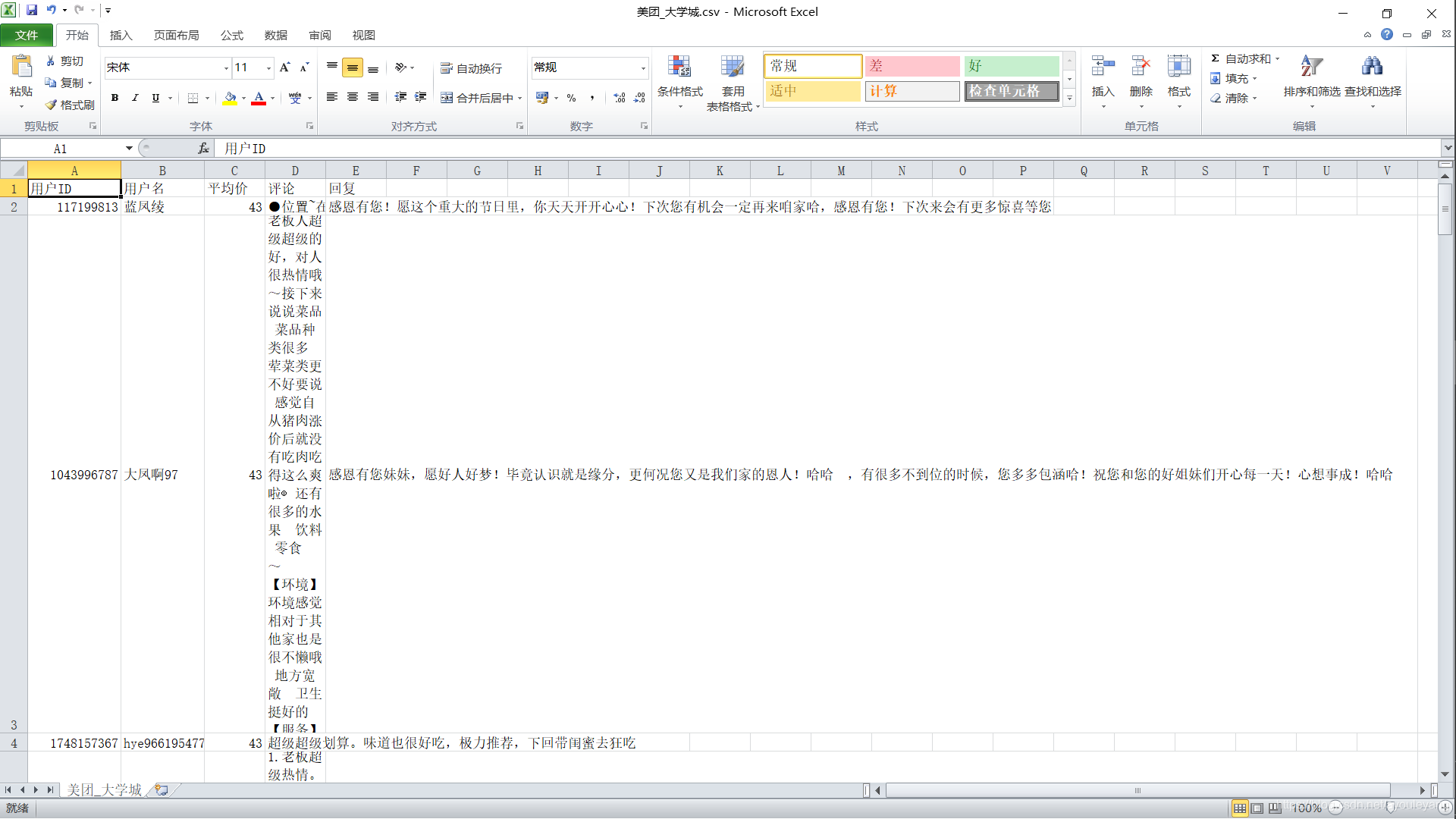The image size is (1456, 819).
Task: Toggle Bold formatting
Action: [x=115, y=98]
